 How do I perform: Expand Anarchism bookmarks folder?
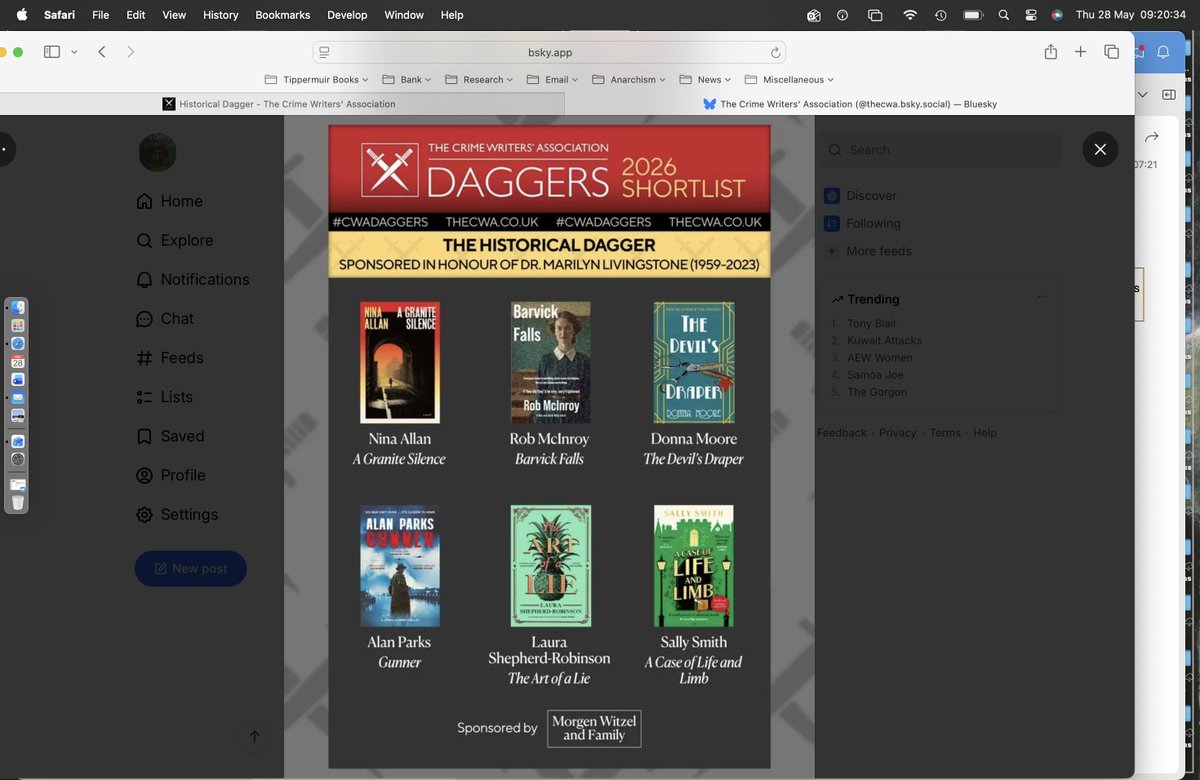[629, 80]
